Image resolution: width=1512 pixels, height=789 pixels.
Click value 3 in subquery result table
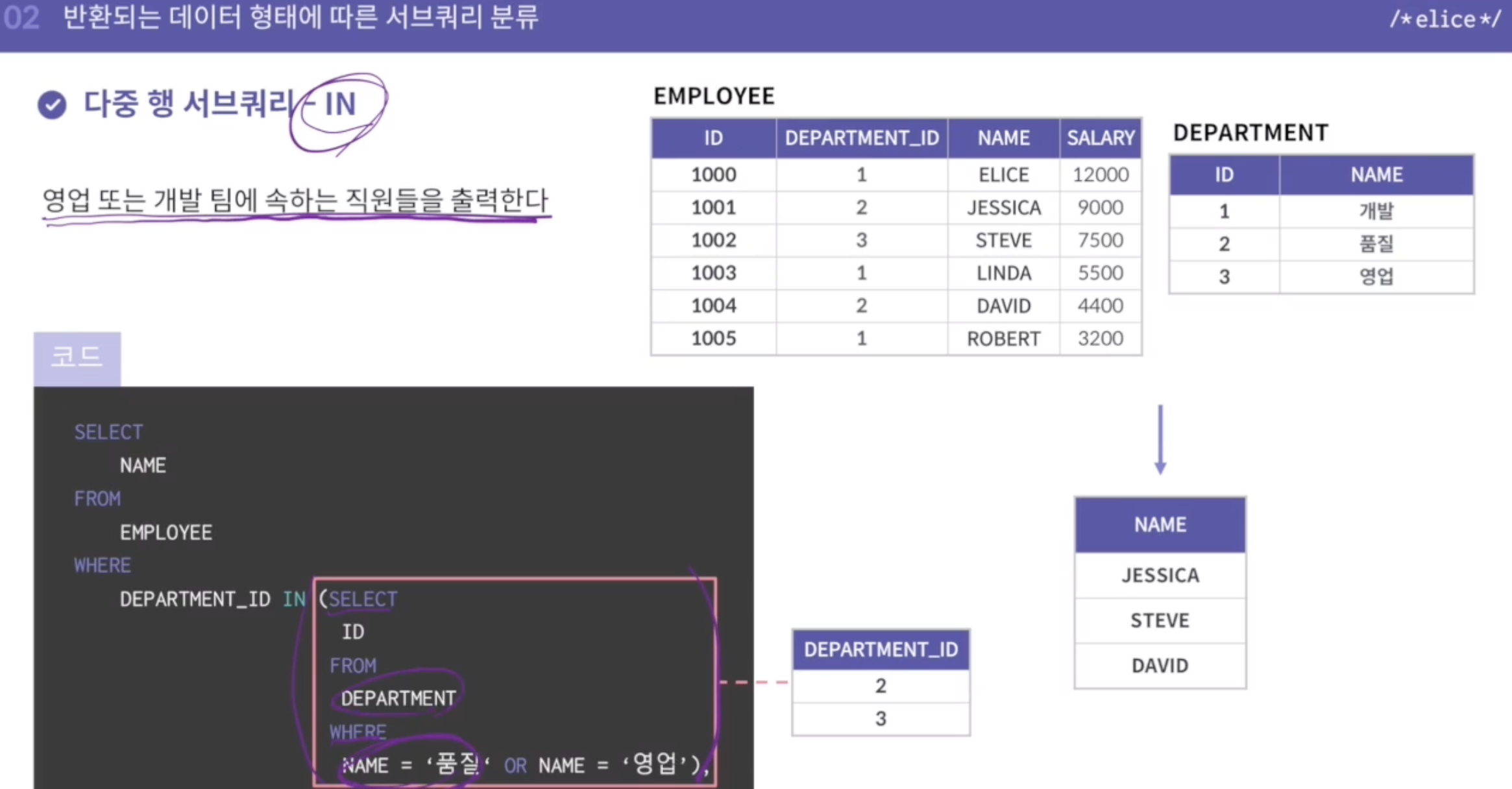pos(881,719)
